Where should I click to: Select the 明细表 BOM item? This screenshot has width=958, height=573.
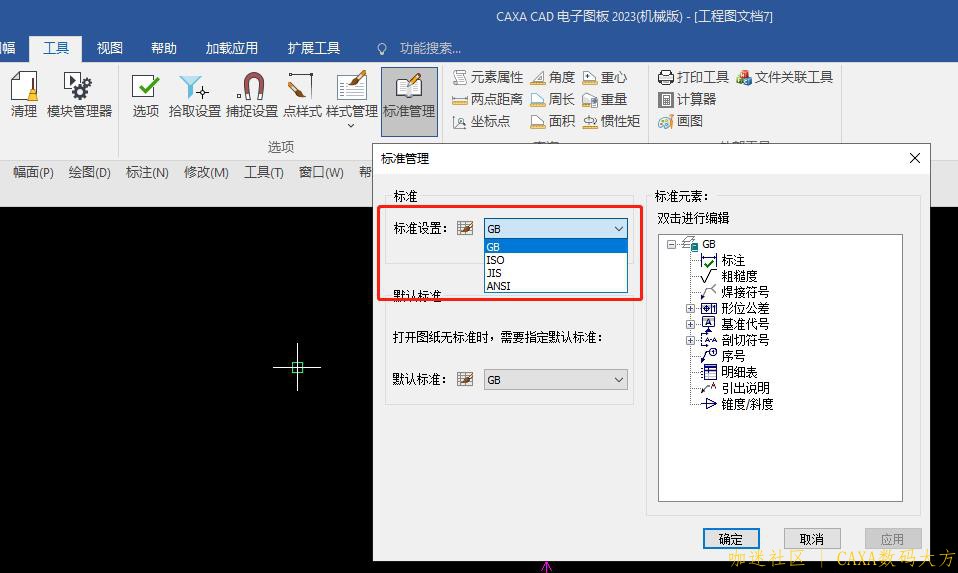coord(739,371)
